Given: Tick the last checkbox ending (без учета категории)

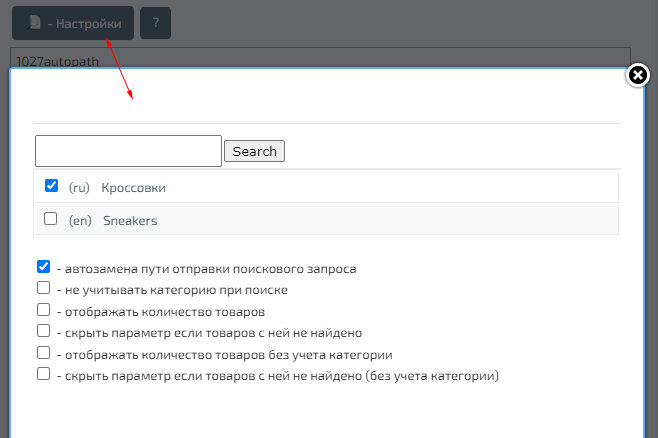Looking at the screenshot, I should tap(43, 374).
